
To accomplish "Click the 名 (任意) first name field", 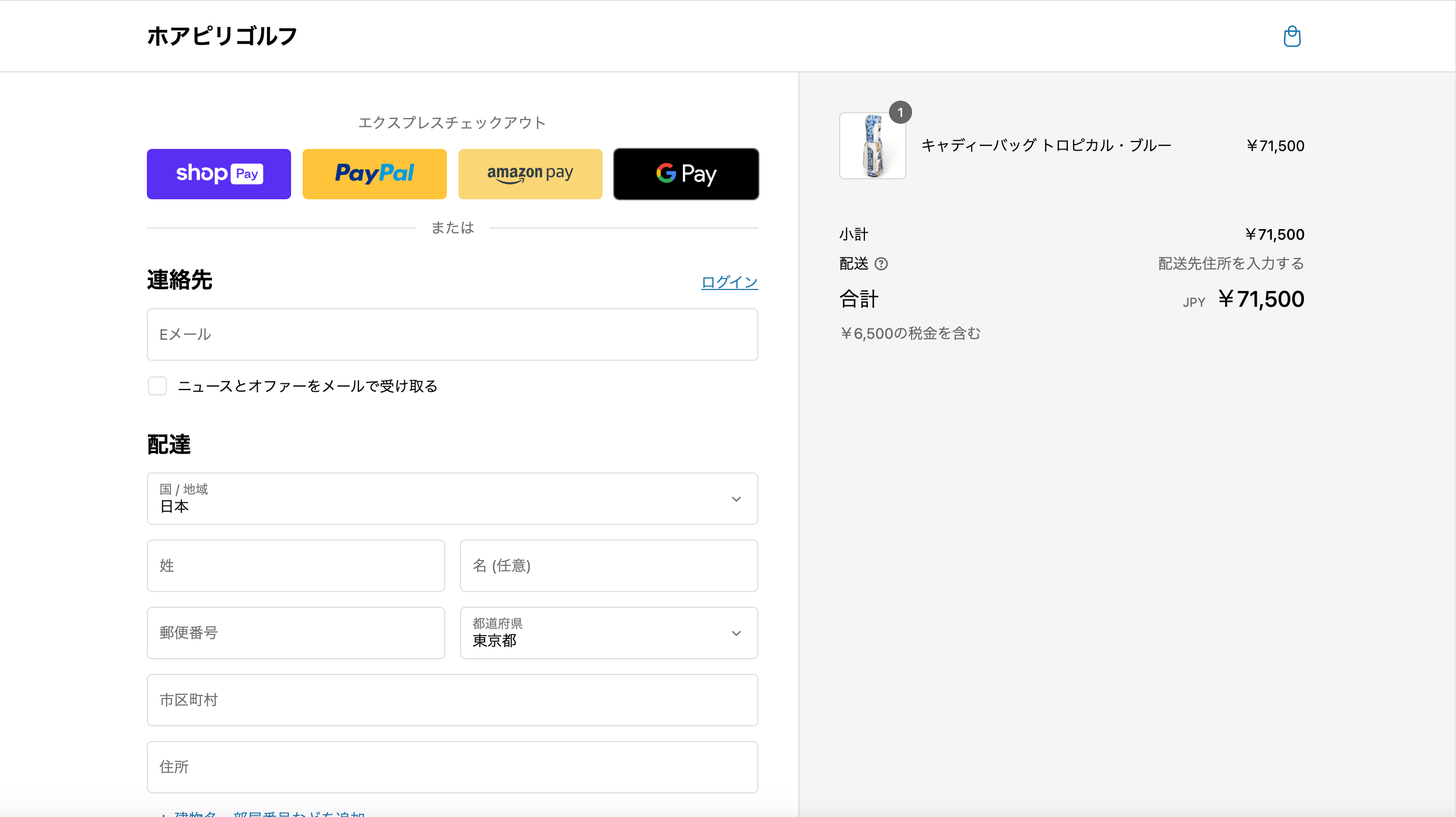I will 609,566.
